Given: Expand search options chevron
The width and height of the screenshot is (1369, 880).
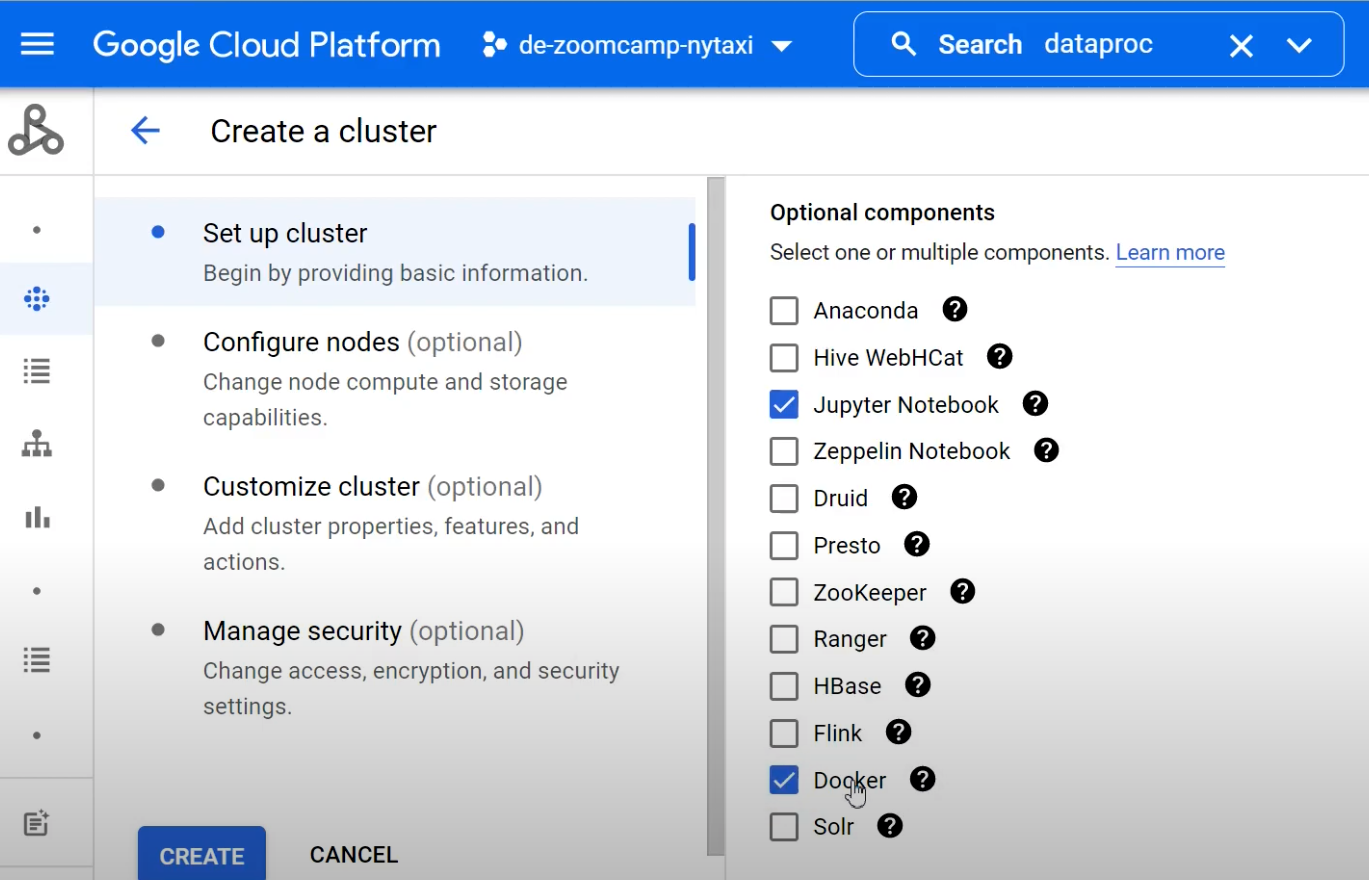Looking at the screenshot, I should (x=1299, y=45).
